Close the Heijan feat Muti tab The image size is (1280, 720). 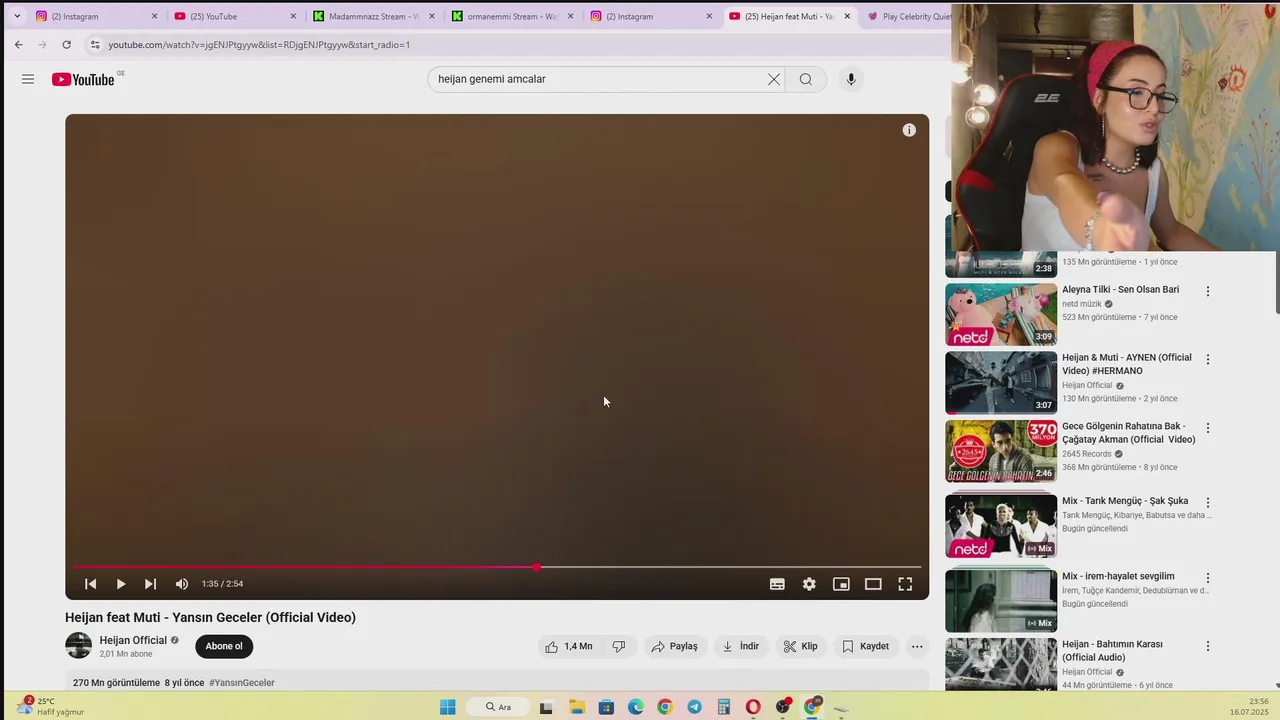coord(847,16)
